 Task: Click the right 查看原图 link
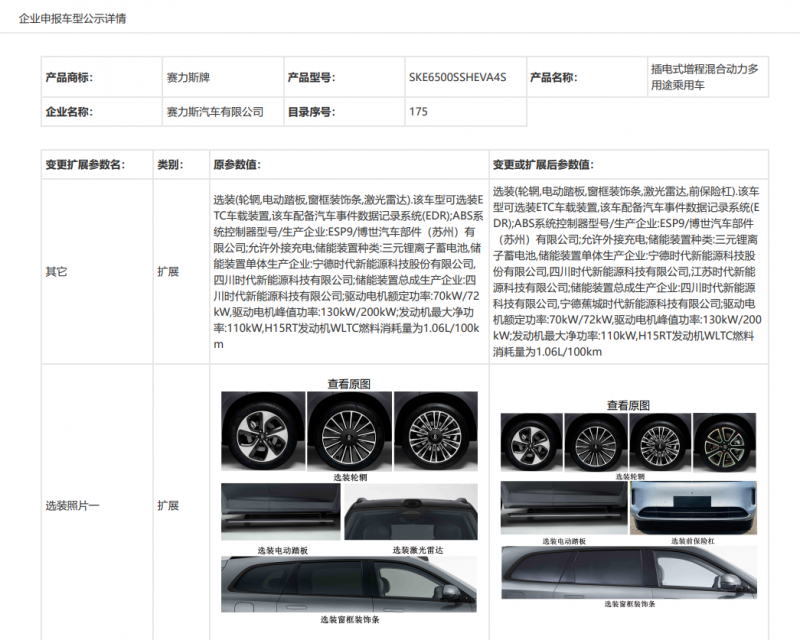pyautogui.click(x=628, y=405)
